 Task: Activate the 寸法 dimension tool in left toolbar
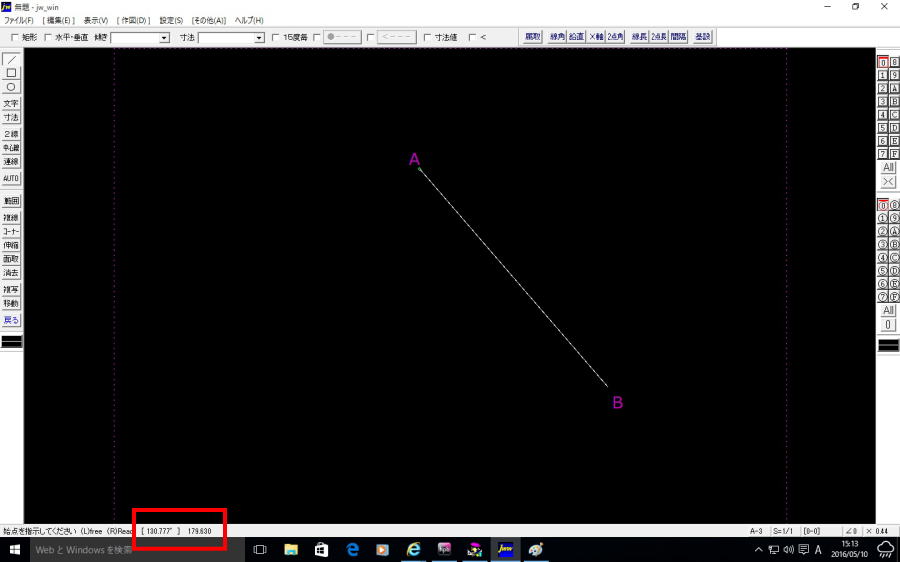tap(11, 117)
